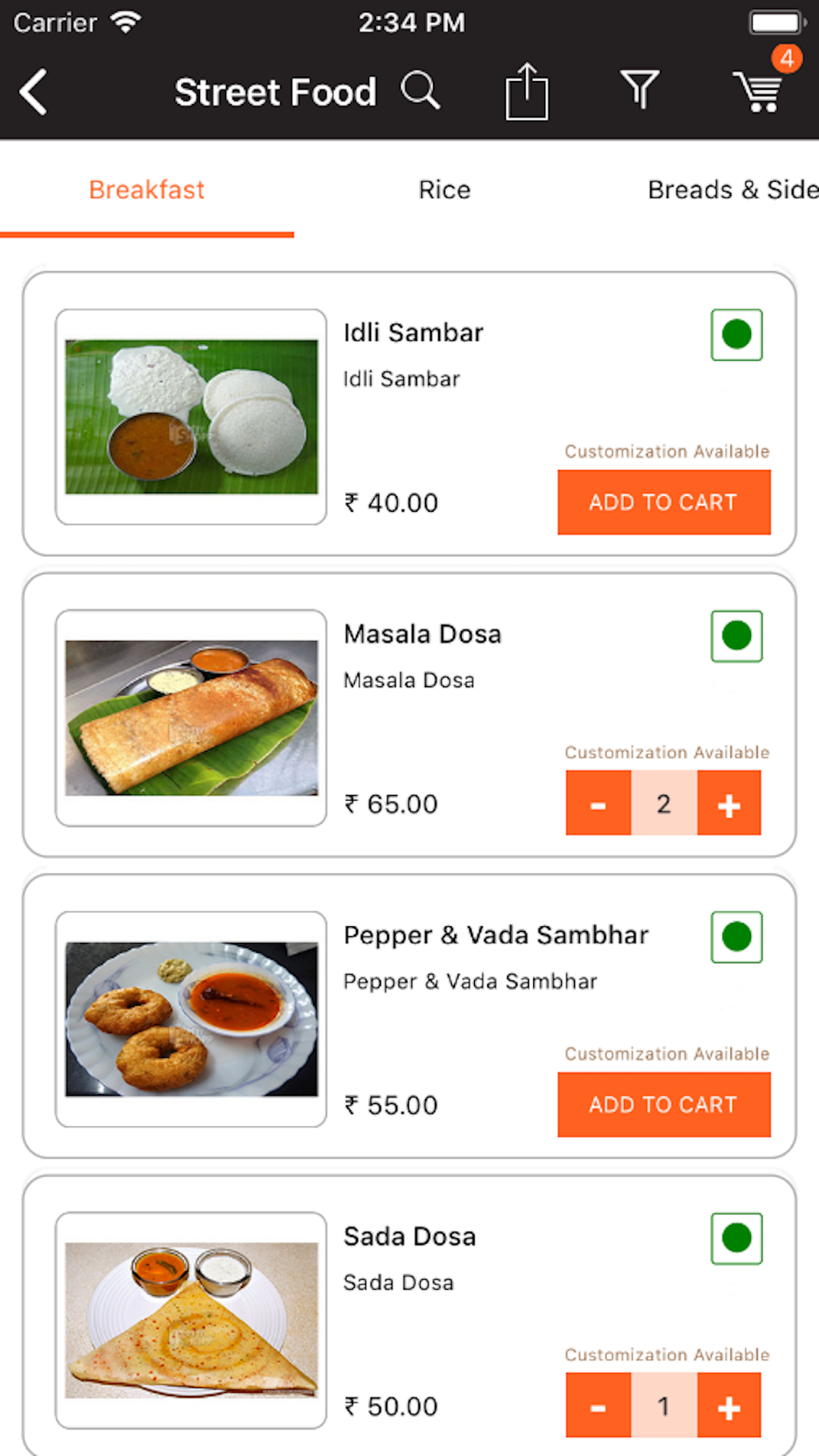
Task: Open the Breads & Sides tab
Action: pyautogui.click(x=732, y=190)
